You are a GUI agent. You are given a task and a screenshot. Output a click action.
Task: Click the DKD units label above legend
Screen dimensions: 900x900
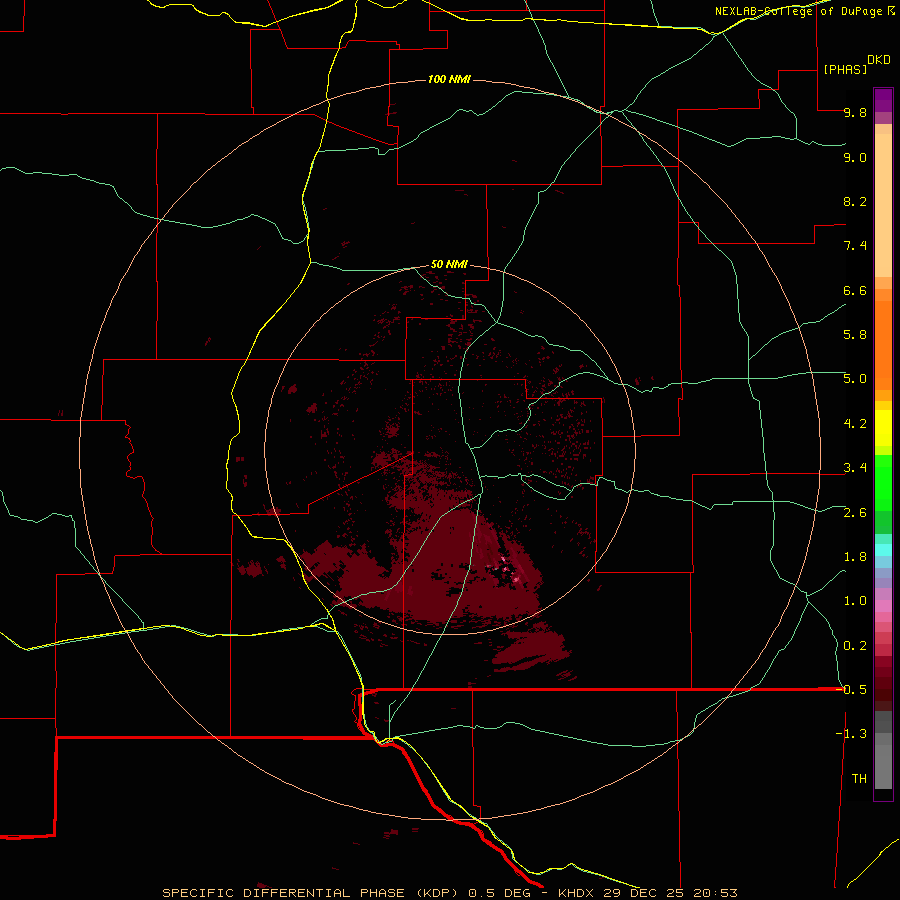pyautogui.click(x=879, y=60)
